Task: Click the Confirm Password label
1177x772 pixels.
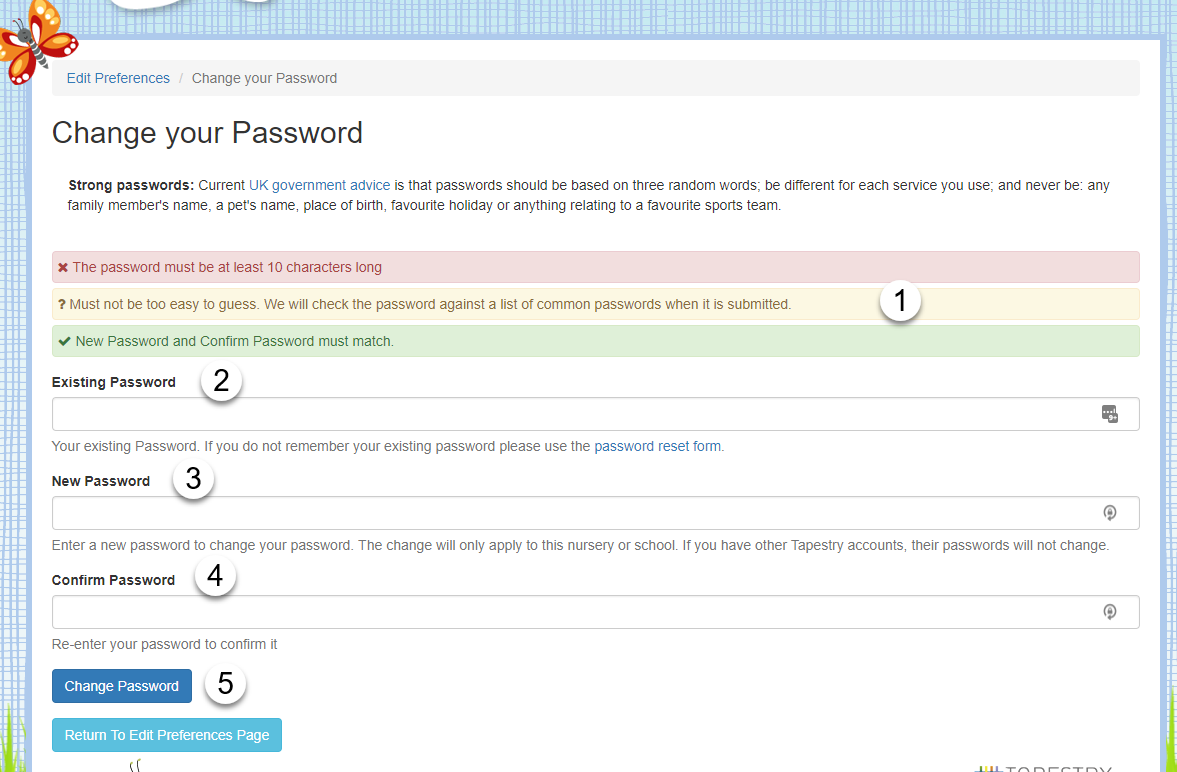Action: (x=113, y=580)
